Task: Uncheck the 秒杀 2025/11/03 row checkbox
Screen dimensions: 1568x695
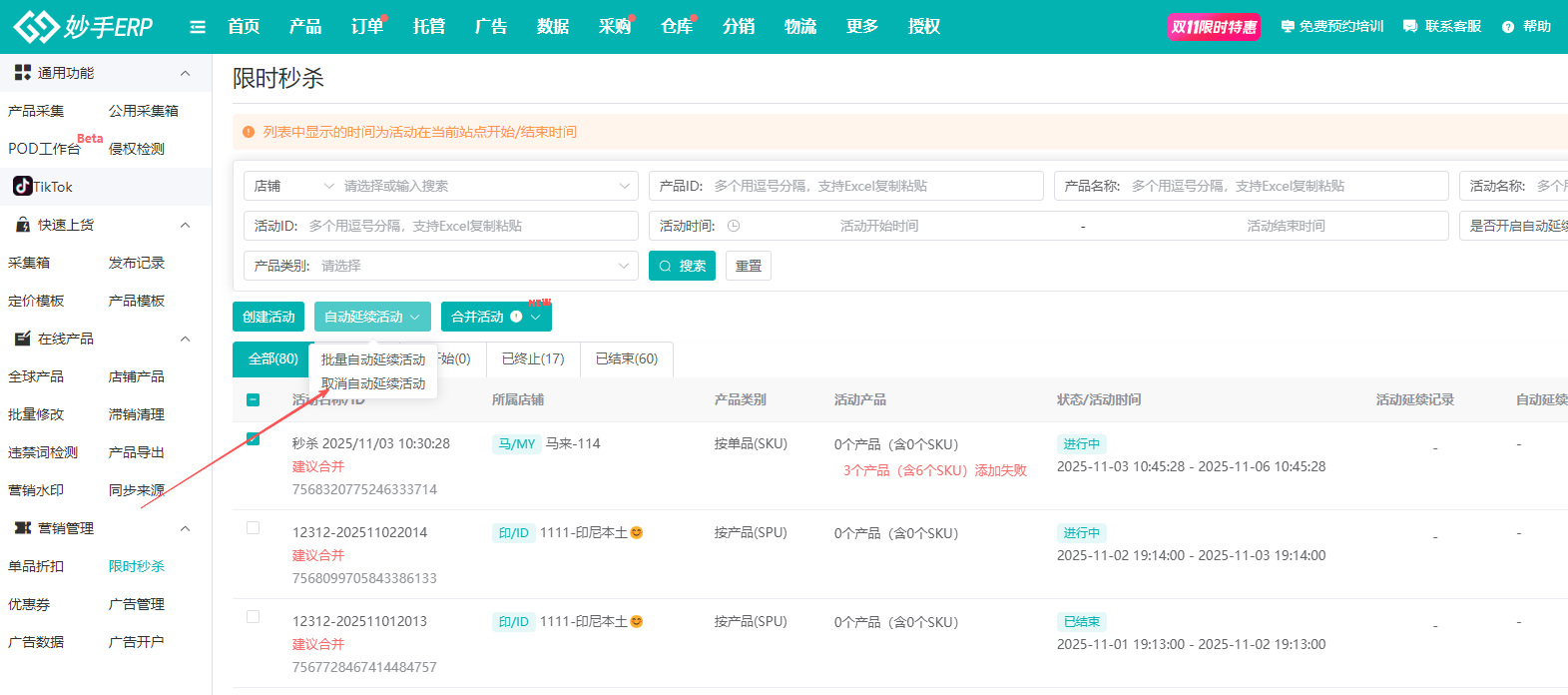Action: pos(253,438)
